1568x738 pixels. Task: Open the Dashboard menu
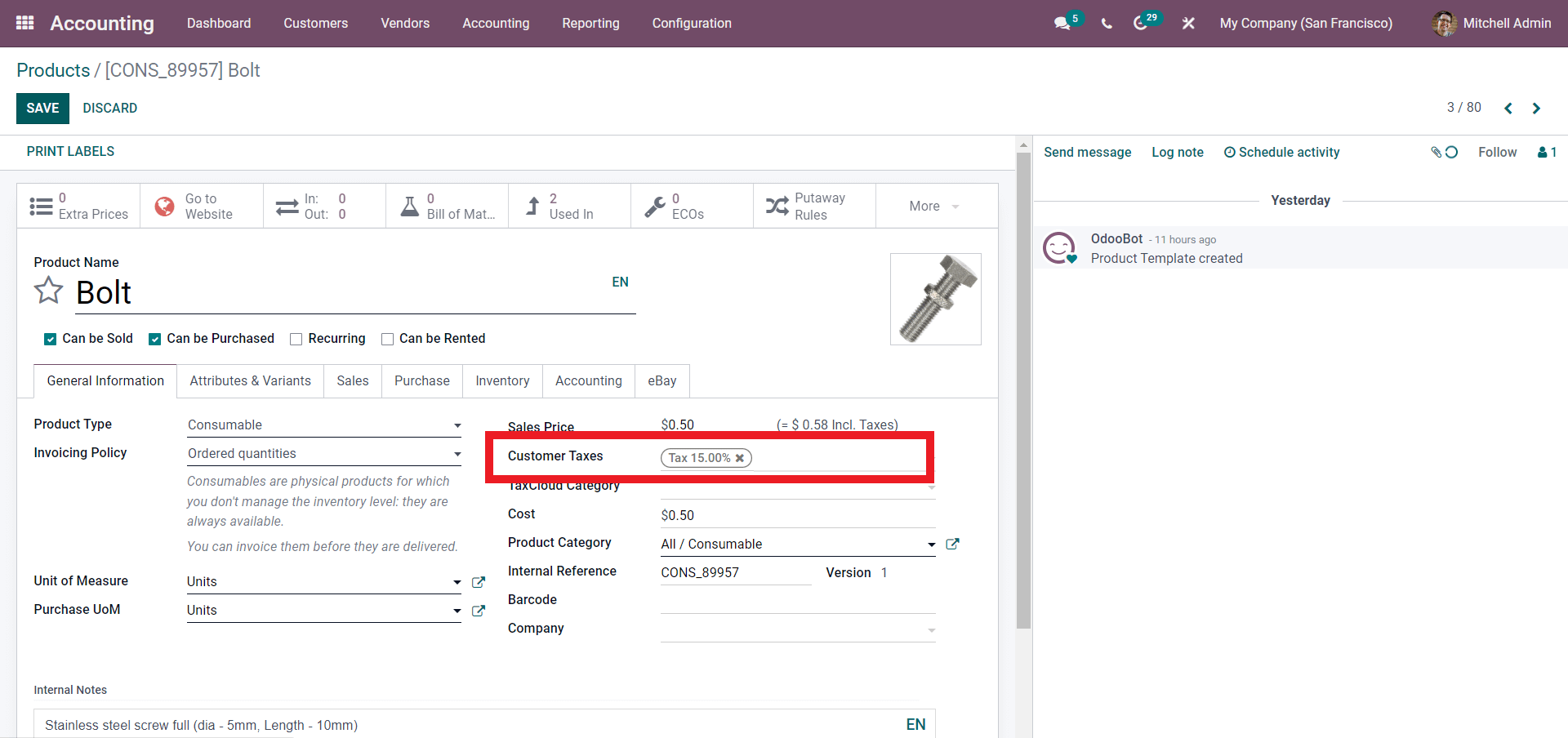(219, 24)
